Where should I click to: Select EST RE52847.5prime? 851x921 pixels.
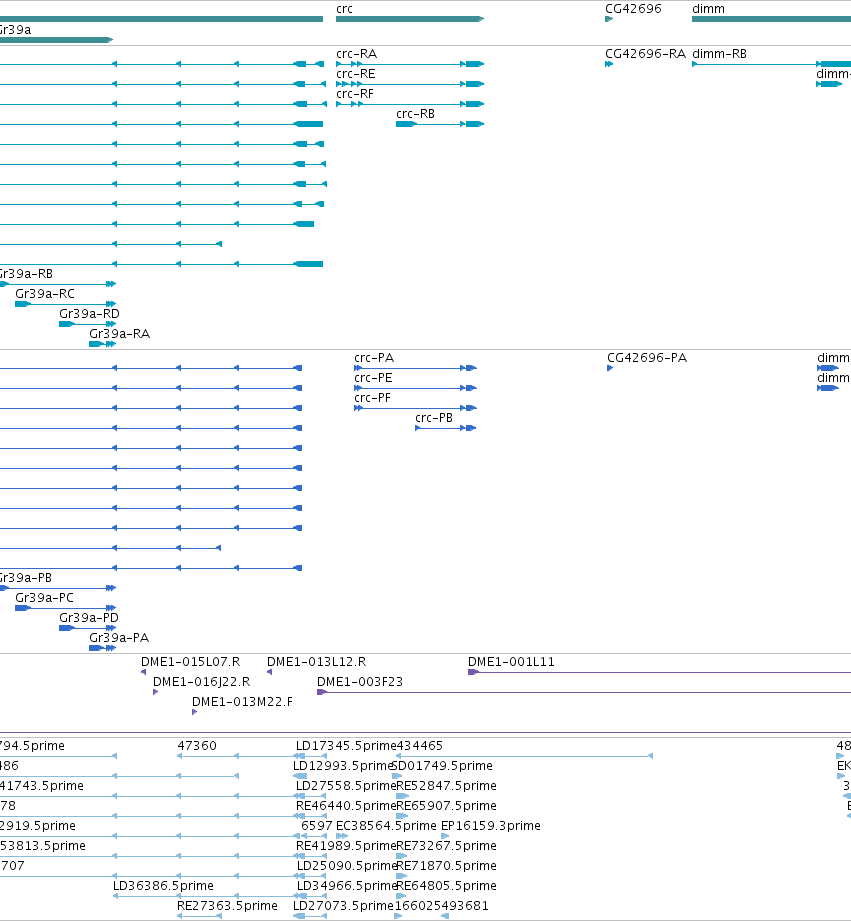446,786
